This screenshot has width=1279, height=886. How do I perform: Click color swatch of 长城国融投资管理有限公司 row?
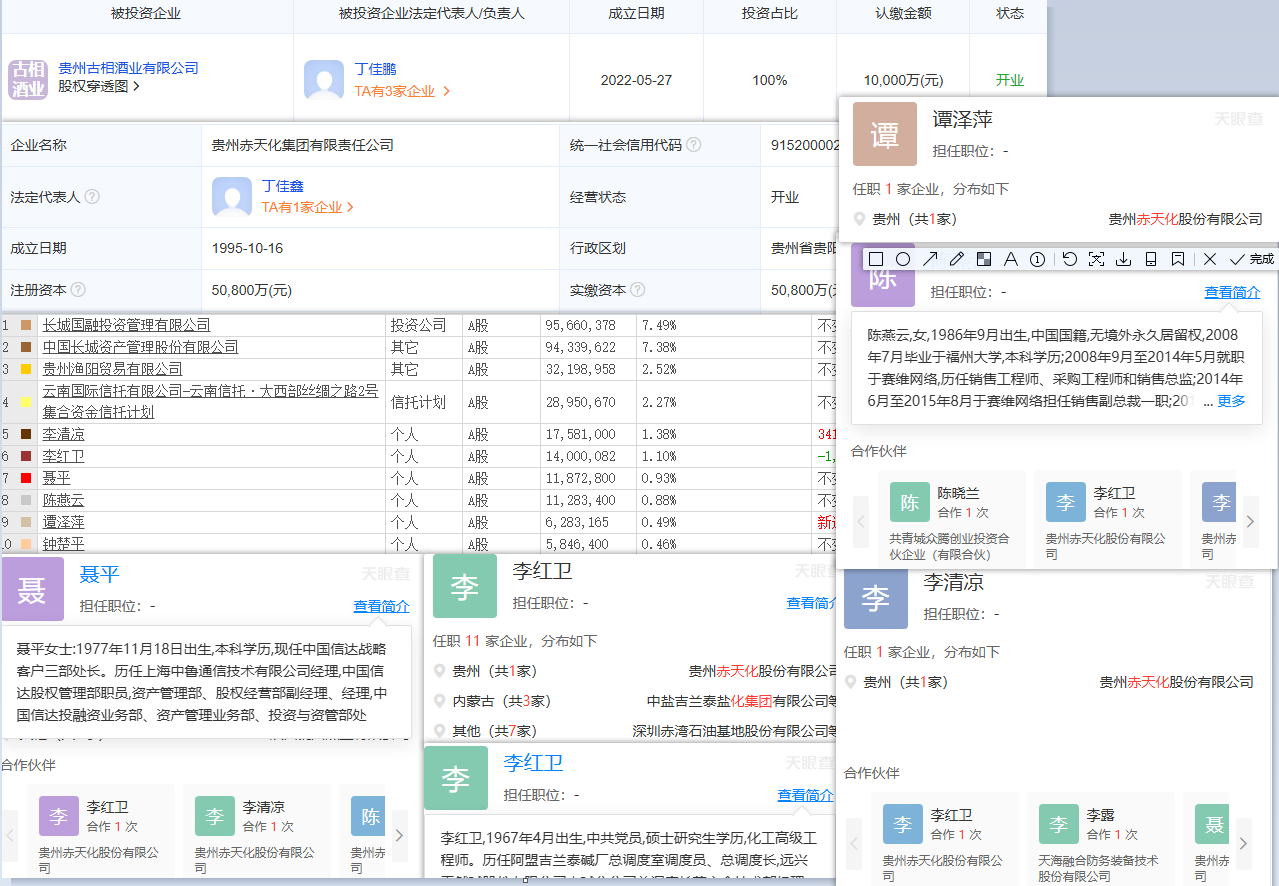(x=25, y=325)
